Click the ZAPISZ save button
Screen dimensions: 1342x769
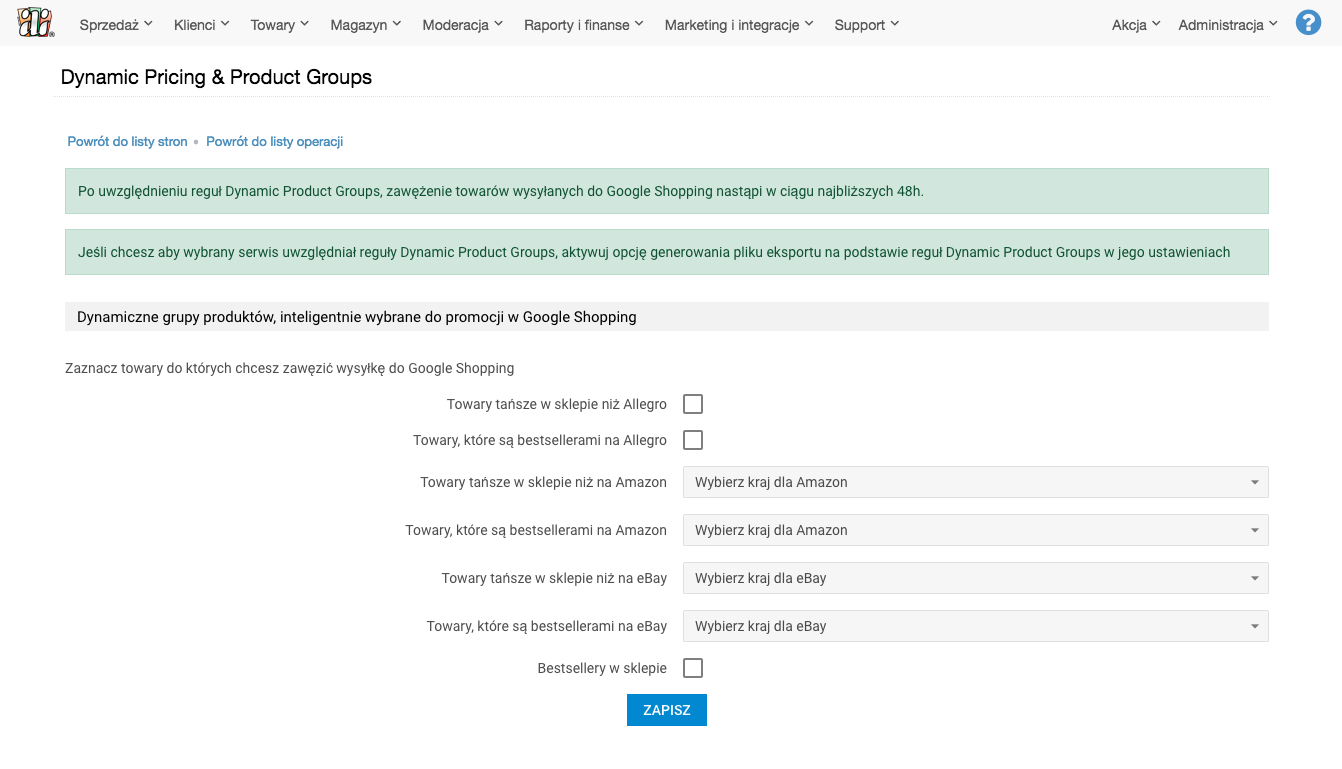tap(667, 710)
